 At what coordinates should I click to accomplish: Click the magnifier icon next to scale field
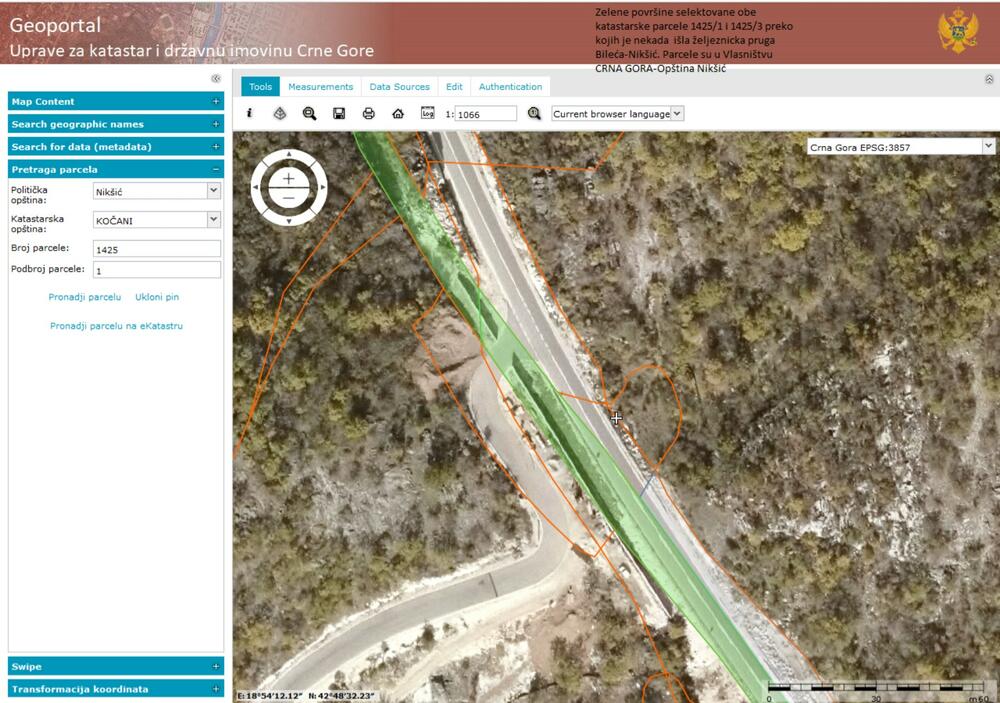[534, 114]
